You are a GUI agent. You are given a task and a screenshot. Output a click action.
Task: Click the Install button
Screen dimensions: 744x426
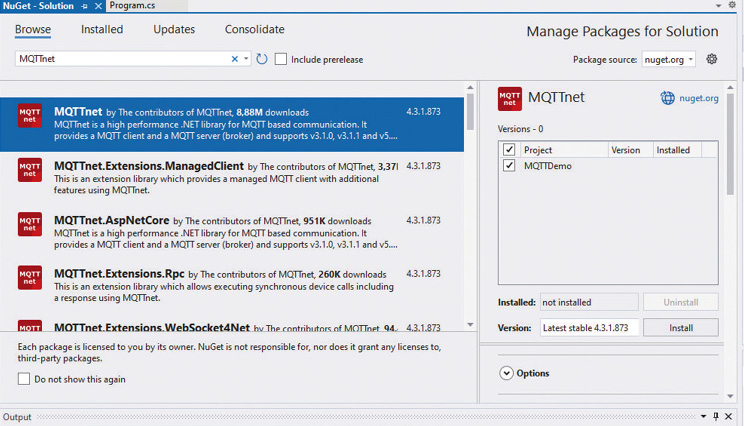[x=681, y=328]
